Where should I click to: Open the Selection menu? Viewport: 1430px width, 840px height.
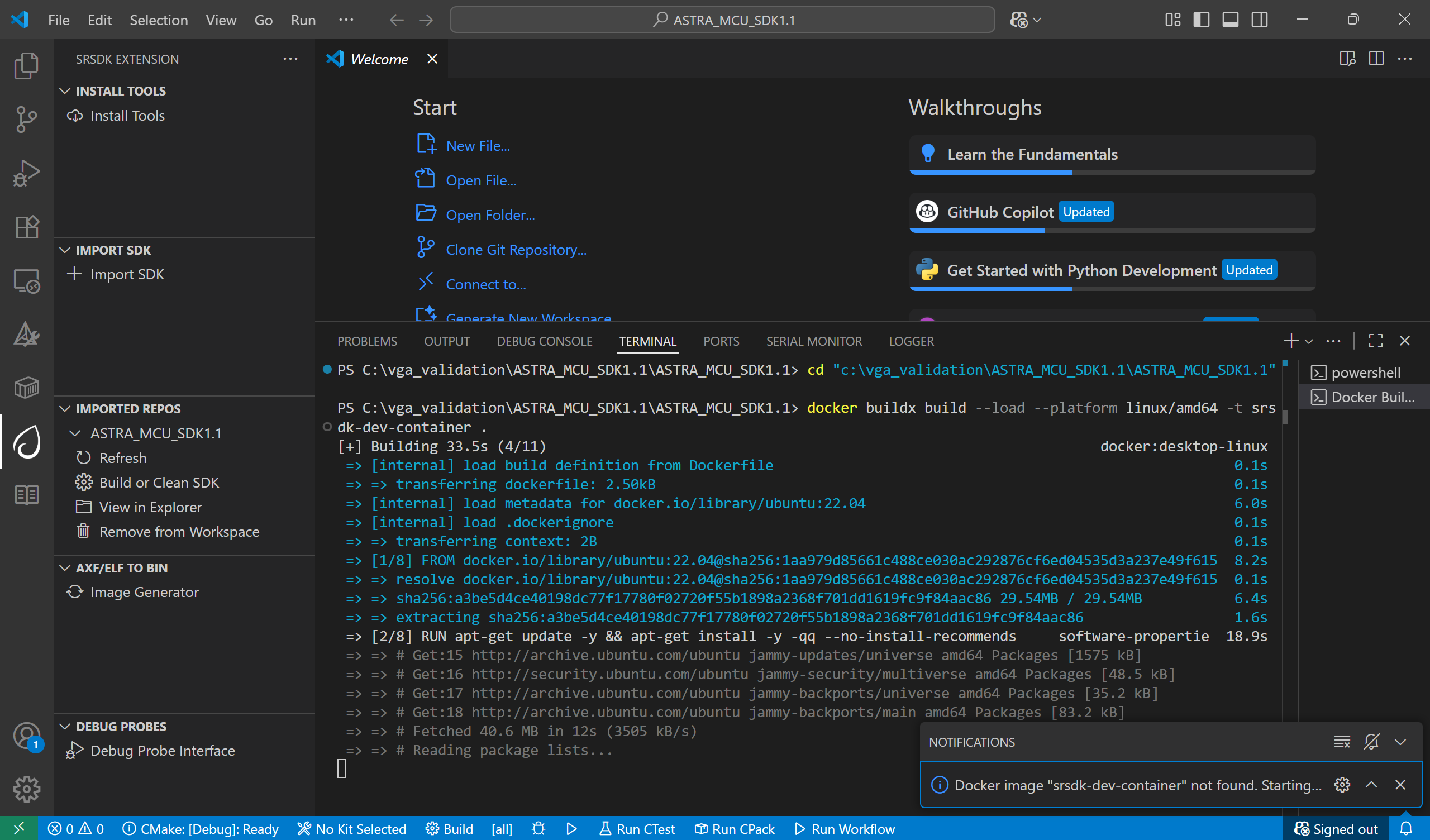click(158, 20)
